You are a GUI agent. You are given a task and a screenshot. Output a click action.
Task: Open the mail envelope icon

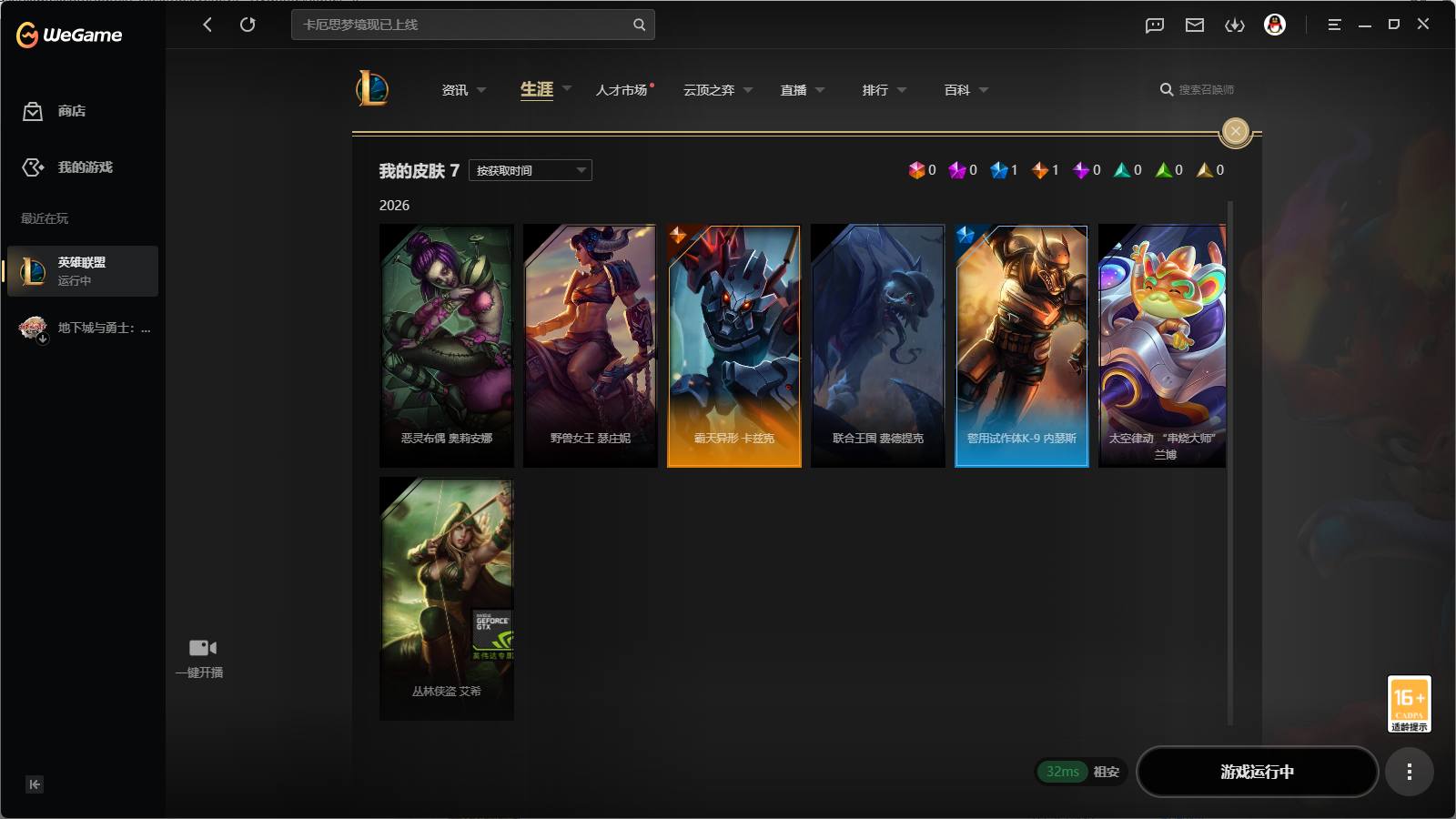[x=1195, y=25]
